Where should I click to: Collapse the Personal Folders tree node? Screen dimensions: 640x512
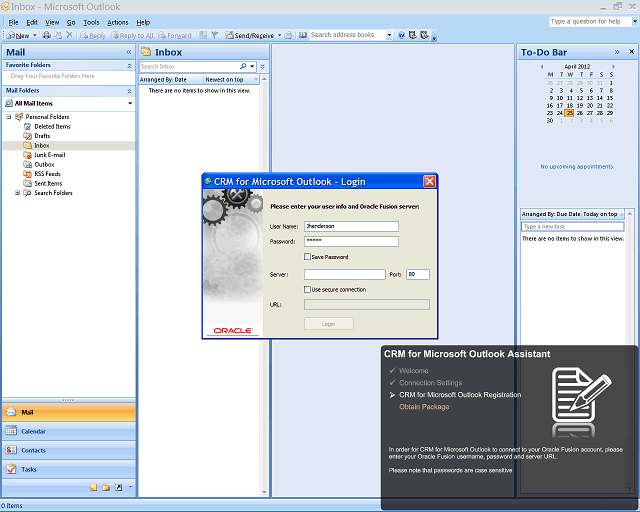pyautogui.click(x=9, y=117)
